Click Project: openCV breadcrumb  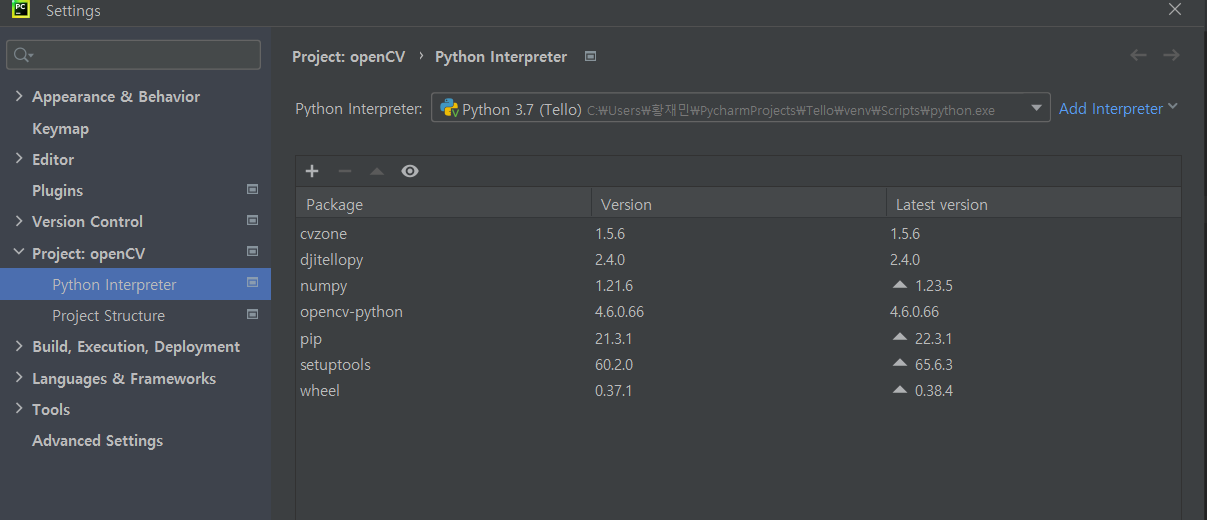(348, 57)
